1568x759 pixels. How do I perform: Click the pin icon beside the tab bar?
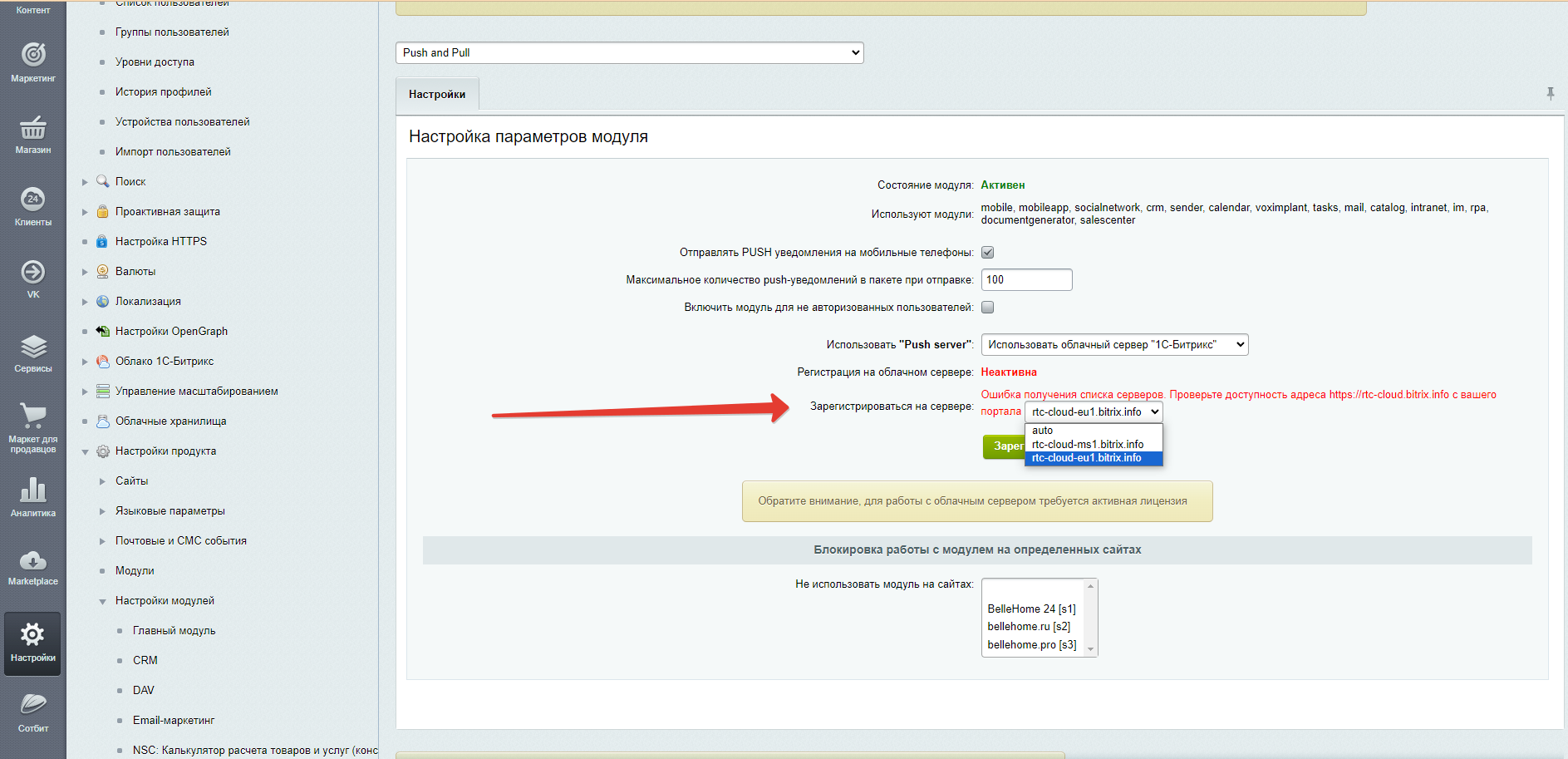coord(1550,94)
